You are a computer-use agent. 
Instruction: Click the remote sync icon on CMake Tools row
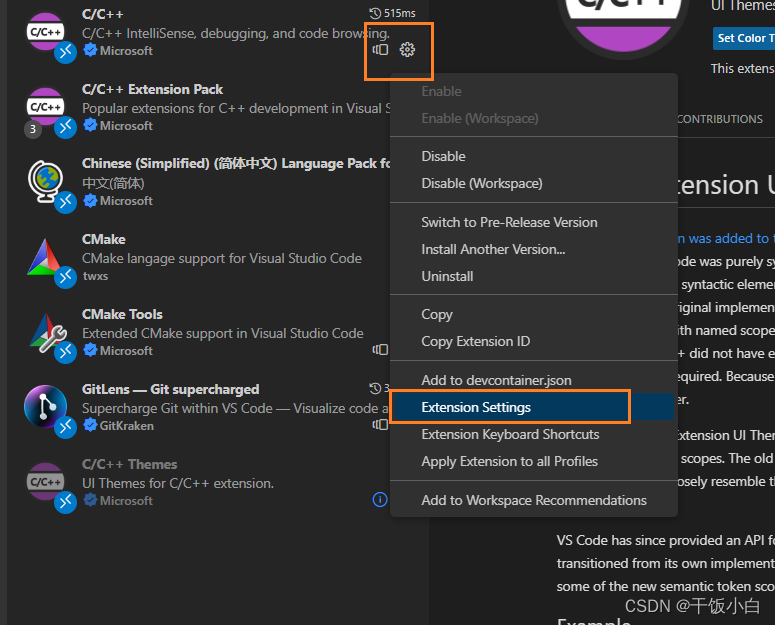coord(380,350)
